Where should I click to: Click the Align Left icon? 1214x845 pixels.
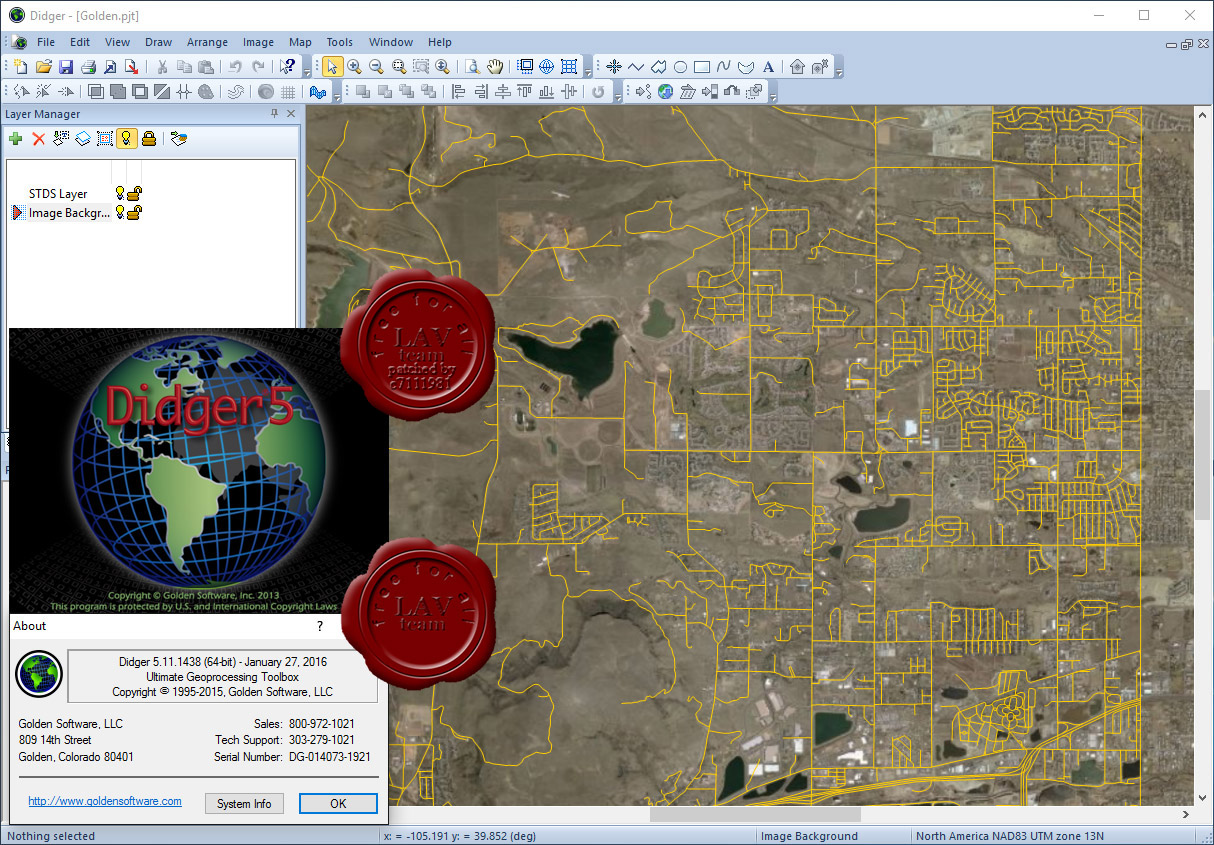459,91
